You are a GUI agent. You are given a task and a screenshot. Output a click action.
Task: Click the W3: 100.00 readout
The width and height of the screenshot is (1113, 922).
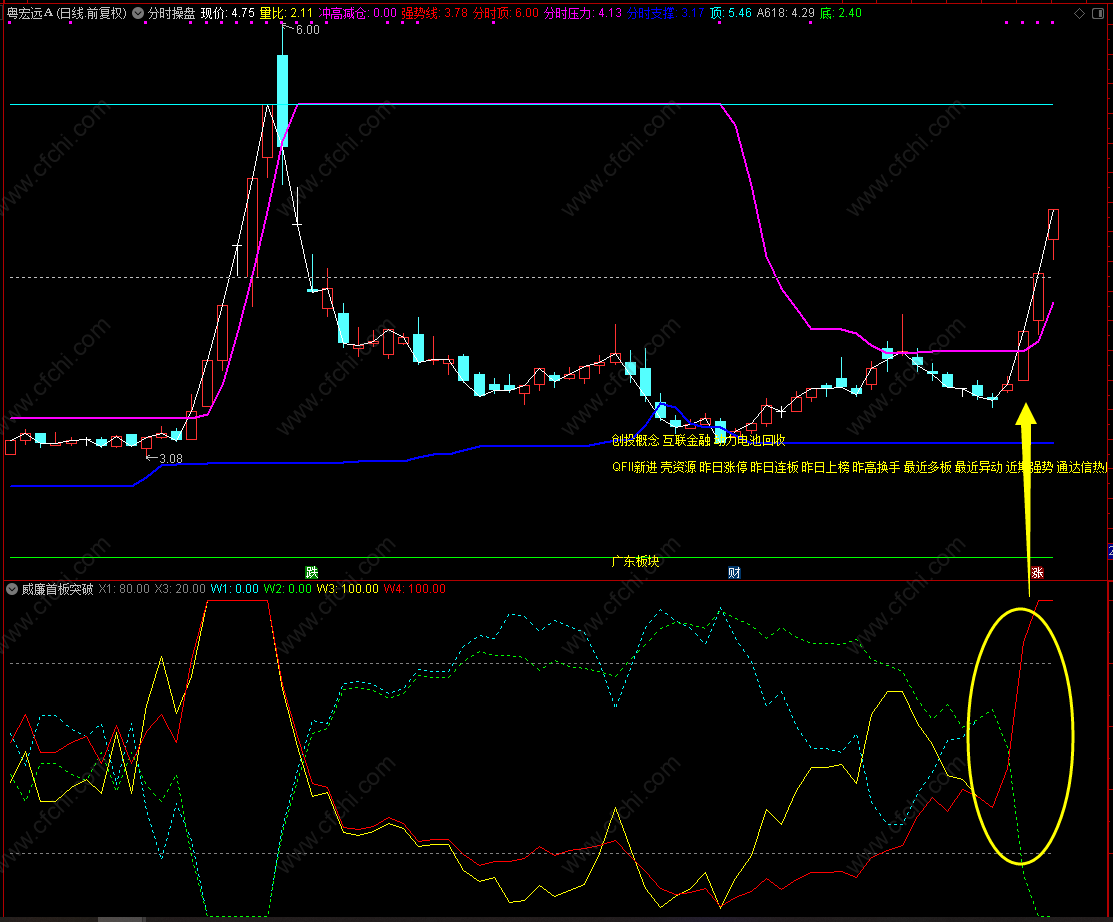click(348, 589)
